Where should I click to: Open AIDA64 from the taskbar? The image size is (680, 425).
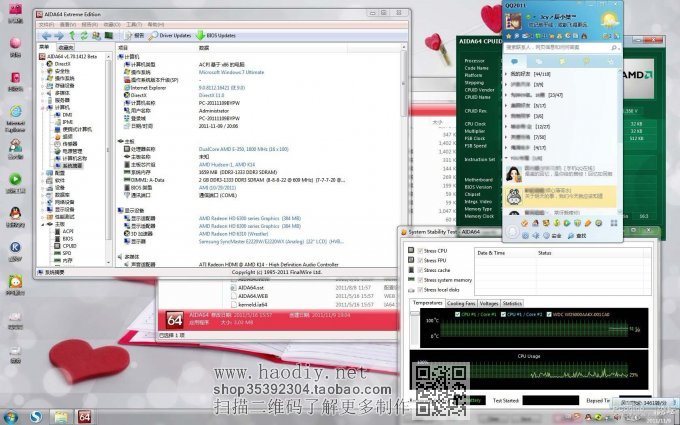tap(85, 415)
